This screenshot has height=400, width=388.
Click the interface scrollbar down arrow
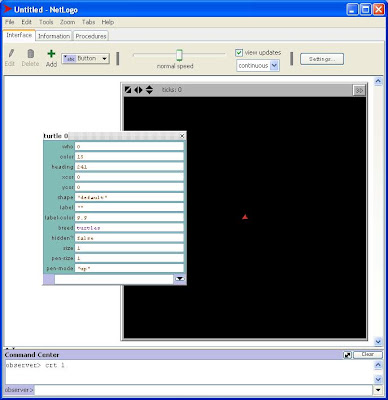click(378, 341)
